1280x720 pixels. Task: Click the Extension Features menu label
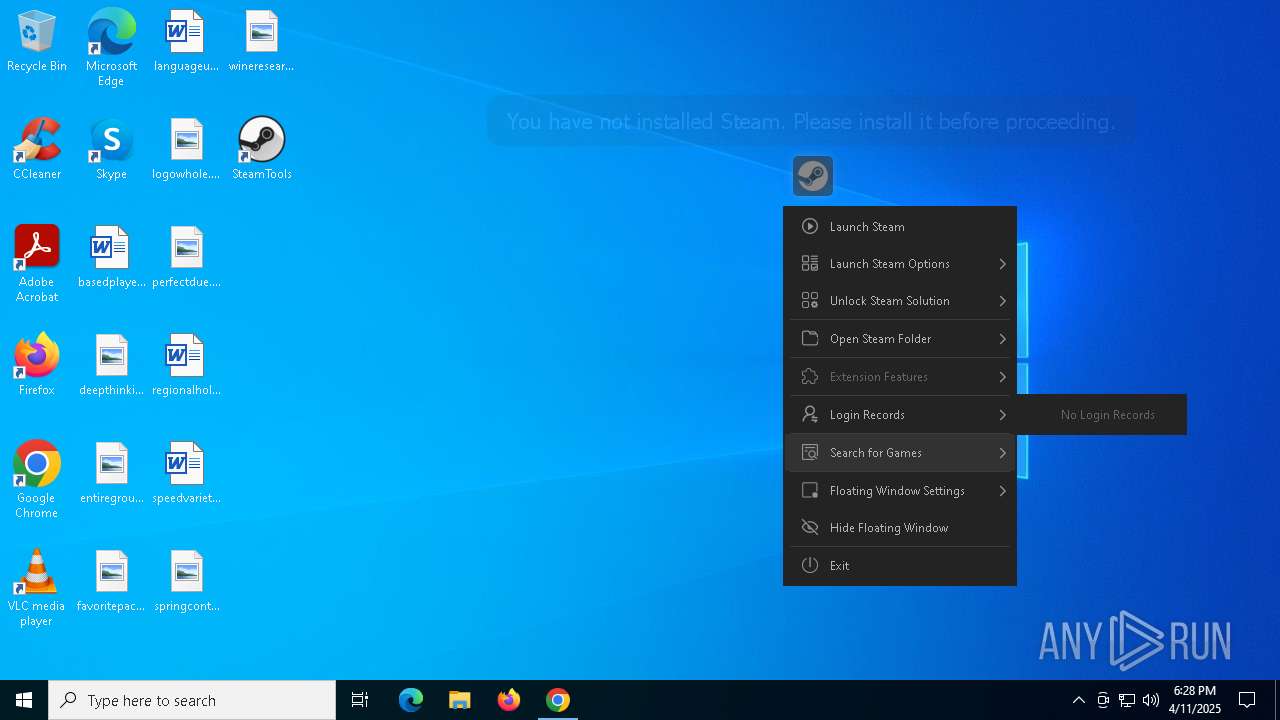pyautogui.click(x=879, y=377)
